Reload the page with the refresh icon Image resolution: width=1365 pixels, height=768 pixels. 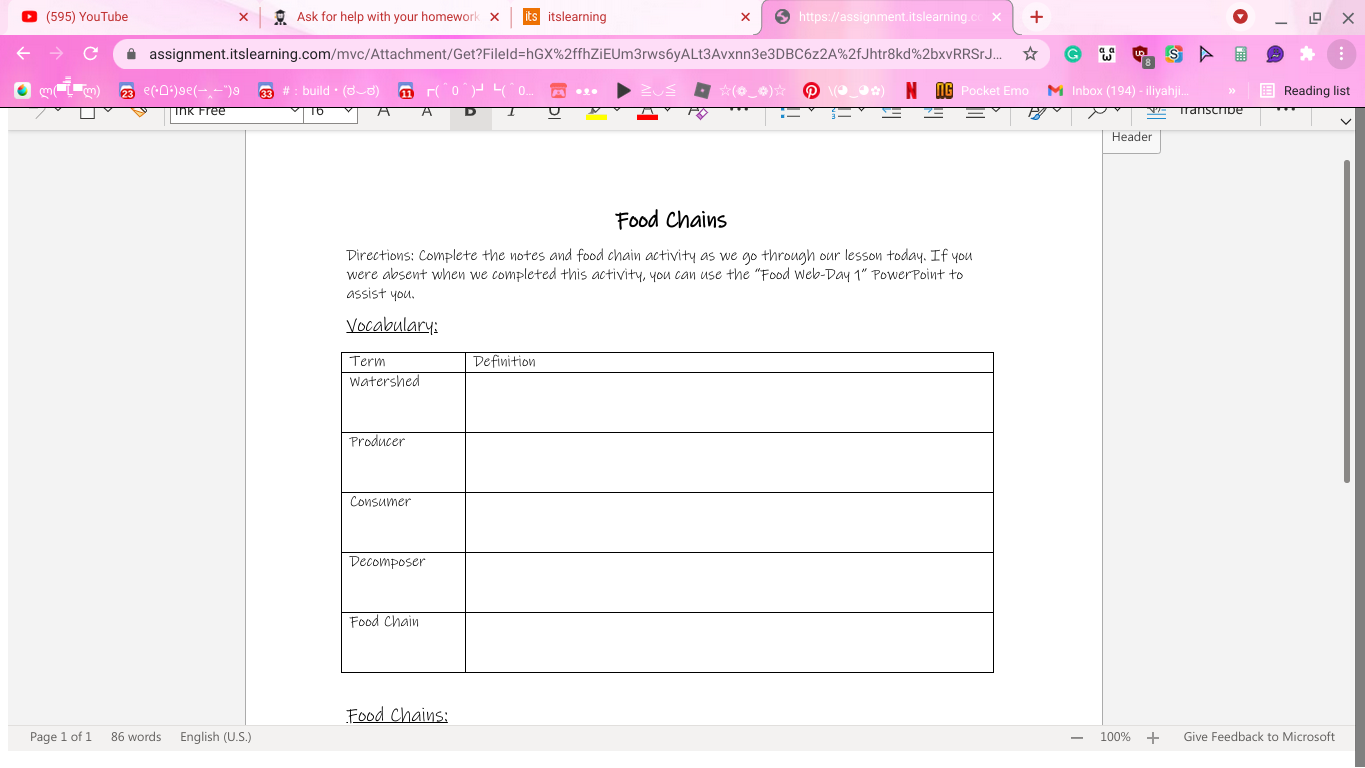tap(91, 54)
